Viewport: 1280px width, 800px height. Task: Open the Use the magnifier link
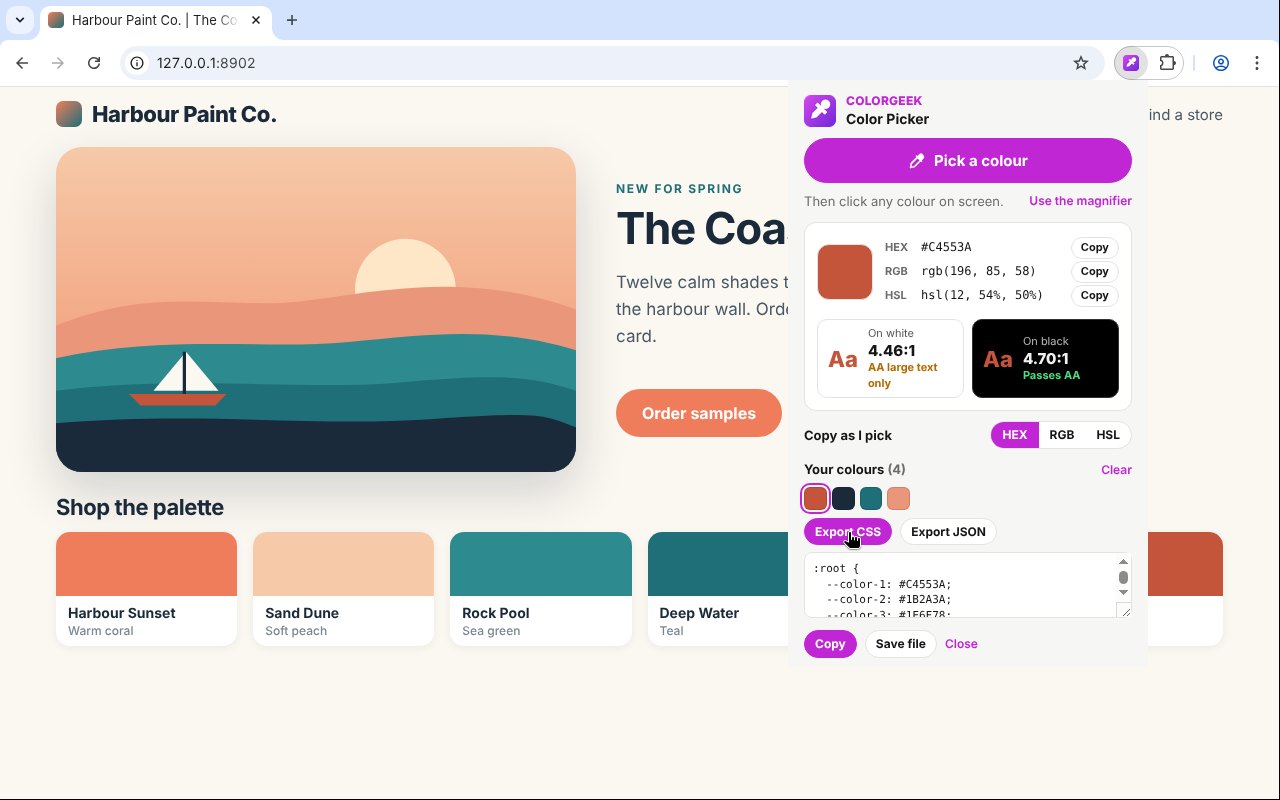[x=1080, y=201]
